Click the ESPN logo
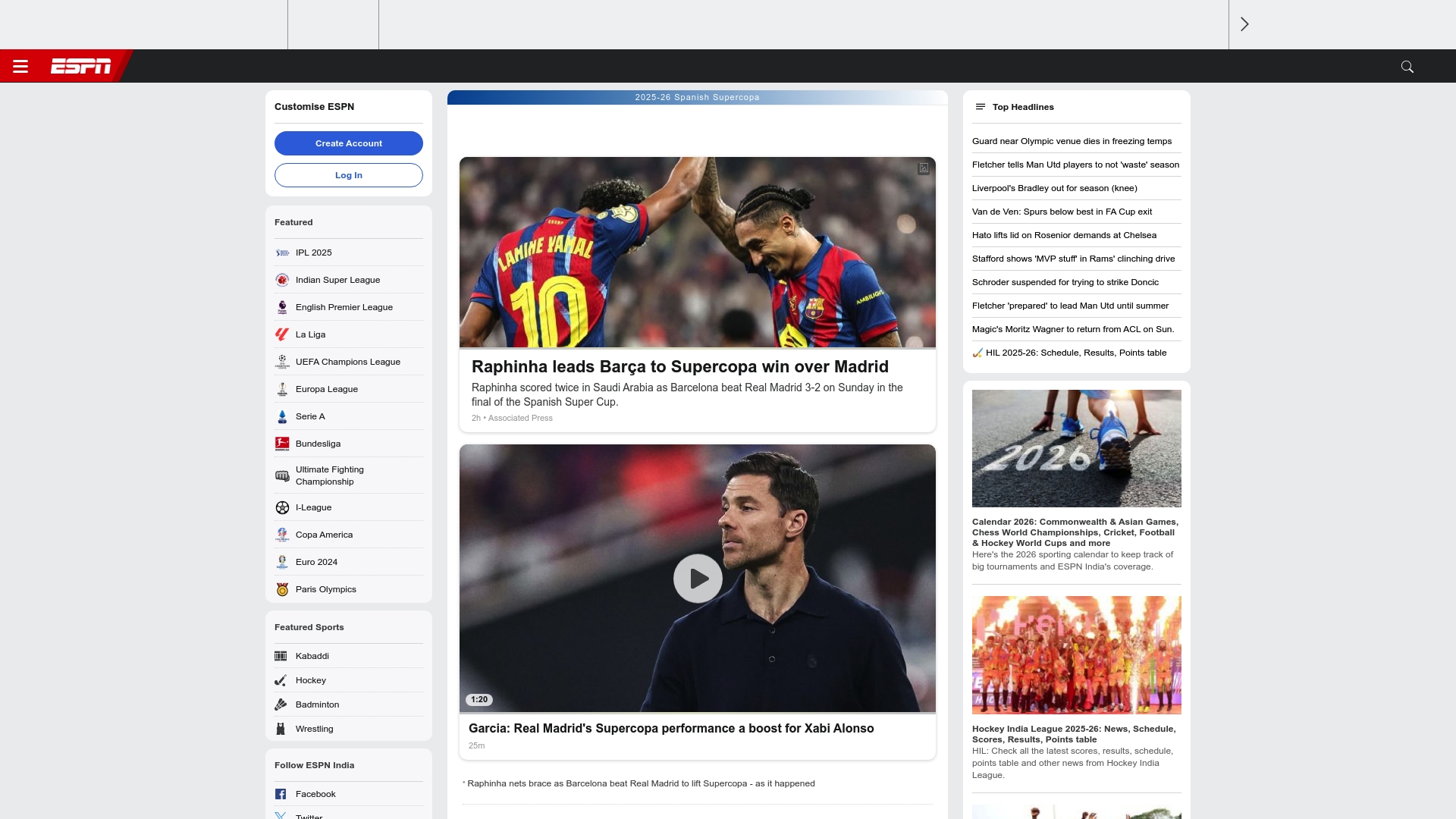This screenshot has height=819, width=1456. coord(80,67)
